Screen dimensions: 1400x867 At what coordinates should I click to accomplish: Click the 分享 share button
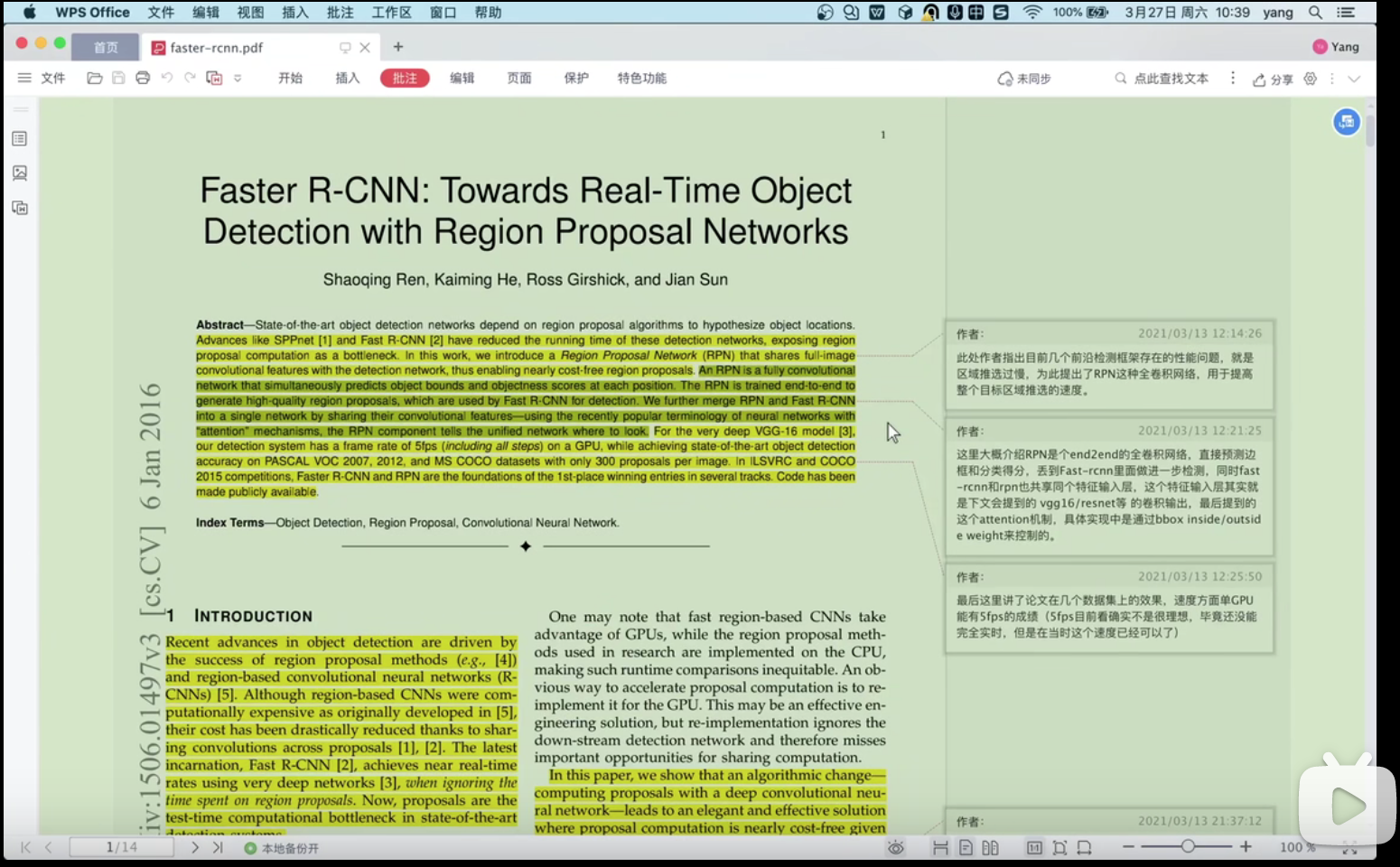1273,79
